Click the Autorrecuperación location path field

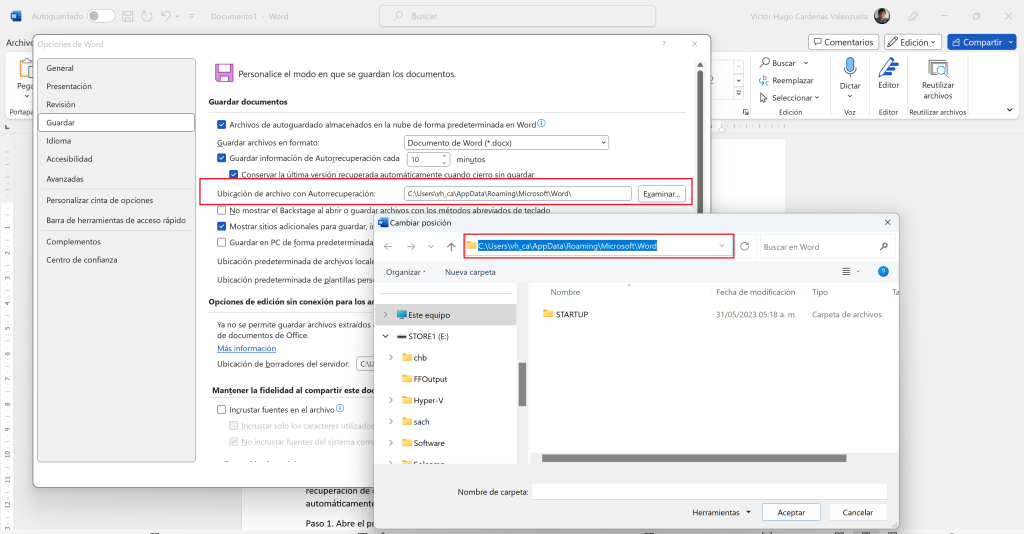[x=518, y=194]
